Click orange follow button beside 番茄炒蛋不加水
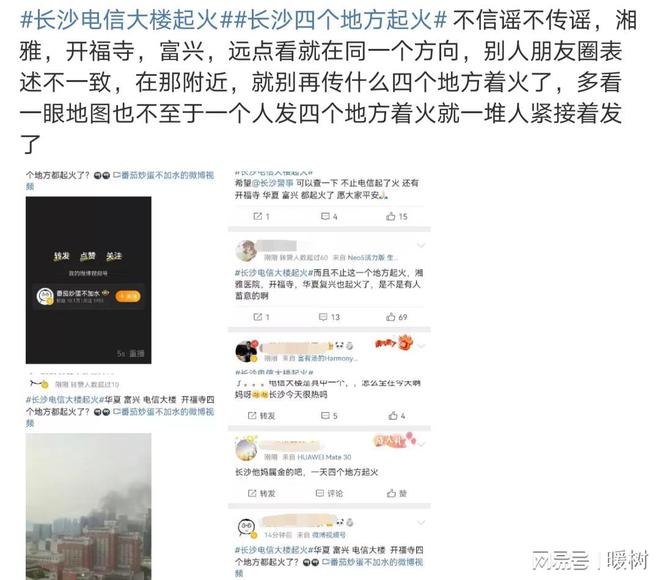 (128, 296)
